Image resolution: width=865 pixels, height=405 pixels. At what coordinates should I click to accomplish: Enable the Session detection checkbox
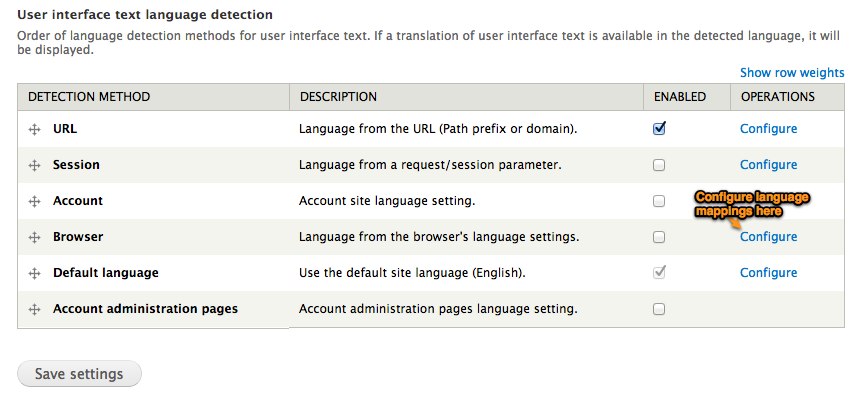659,165
